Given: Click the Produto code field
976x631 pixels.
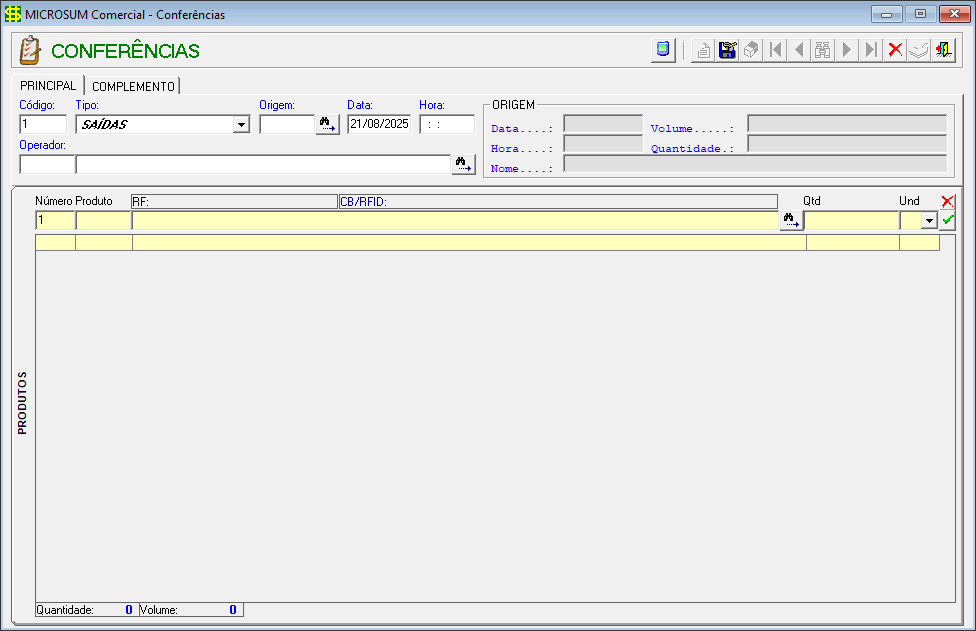Looking at the screenshot, I should click(x=103, y=221).
